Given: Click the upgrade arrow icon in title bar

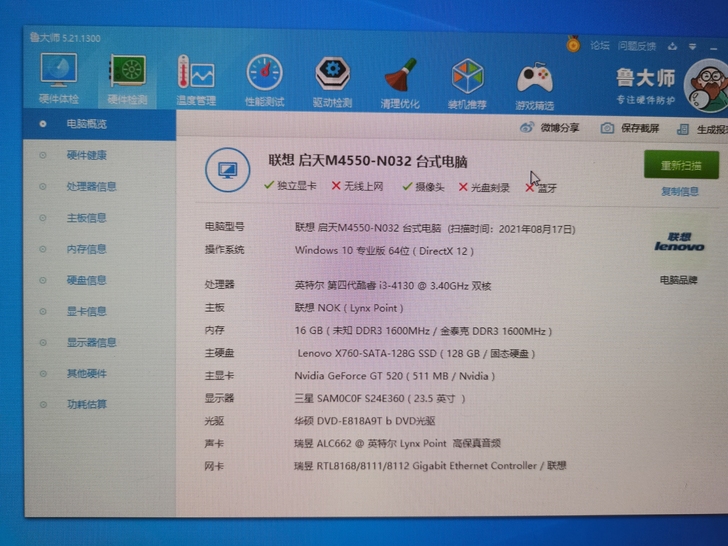Looking at the screenshot, I should (672, 46).
